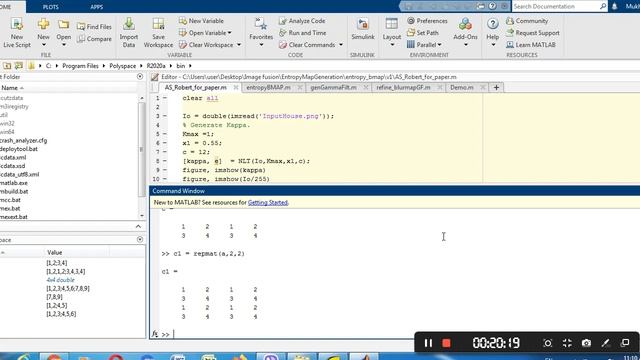The image size is (640, 360).
Task: Click Request Support
Action: tap(533, 33)
